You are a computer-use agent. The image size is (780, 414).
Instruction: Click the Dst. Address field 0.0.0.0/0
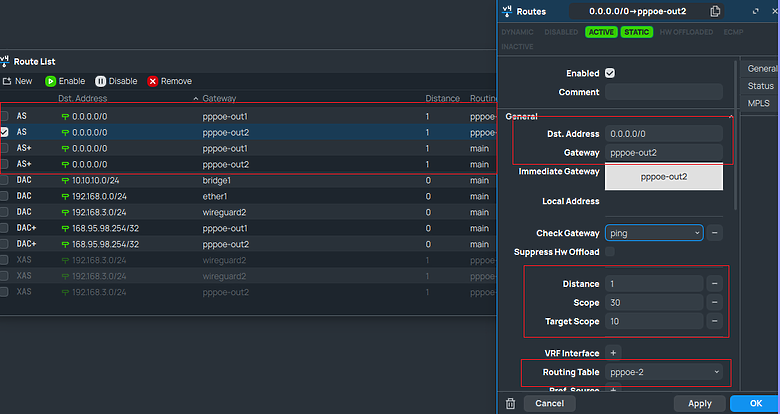[664, 134]
